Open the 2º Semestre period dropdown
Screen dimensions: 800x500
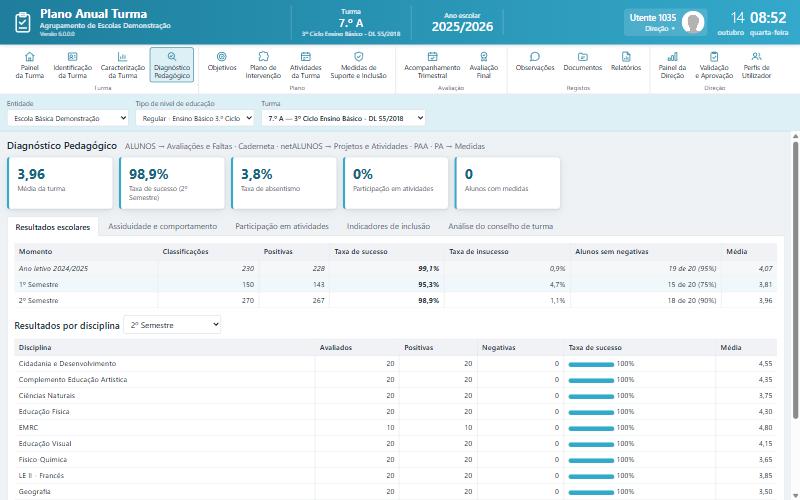coord(172,325)
